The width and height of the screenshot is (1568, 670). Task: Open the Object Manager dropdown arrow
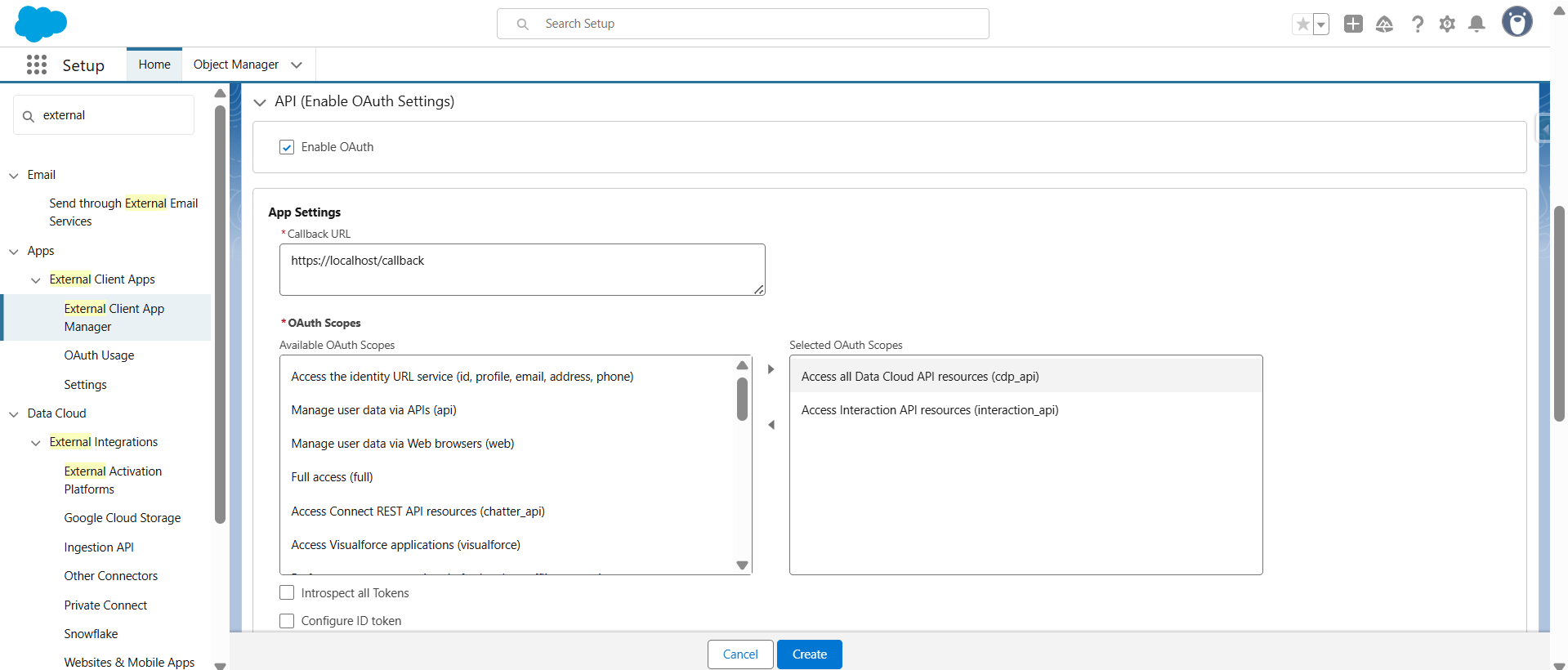[297, 65]
